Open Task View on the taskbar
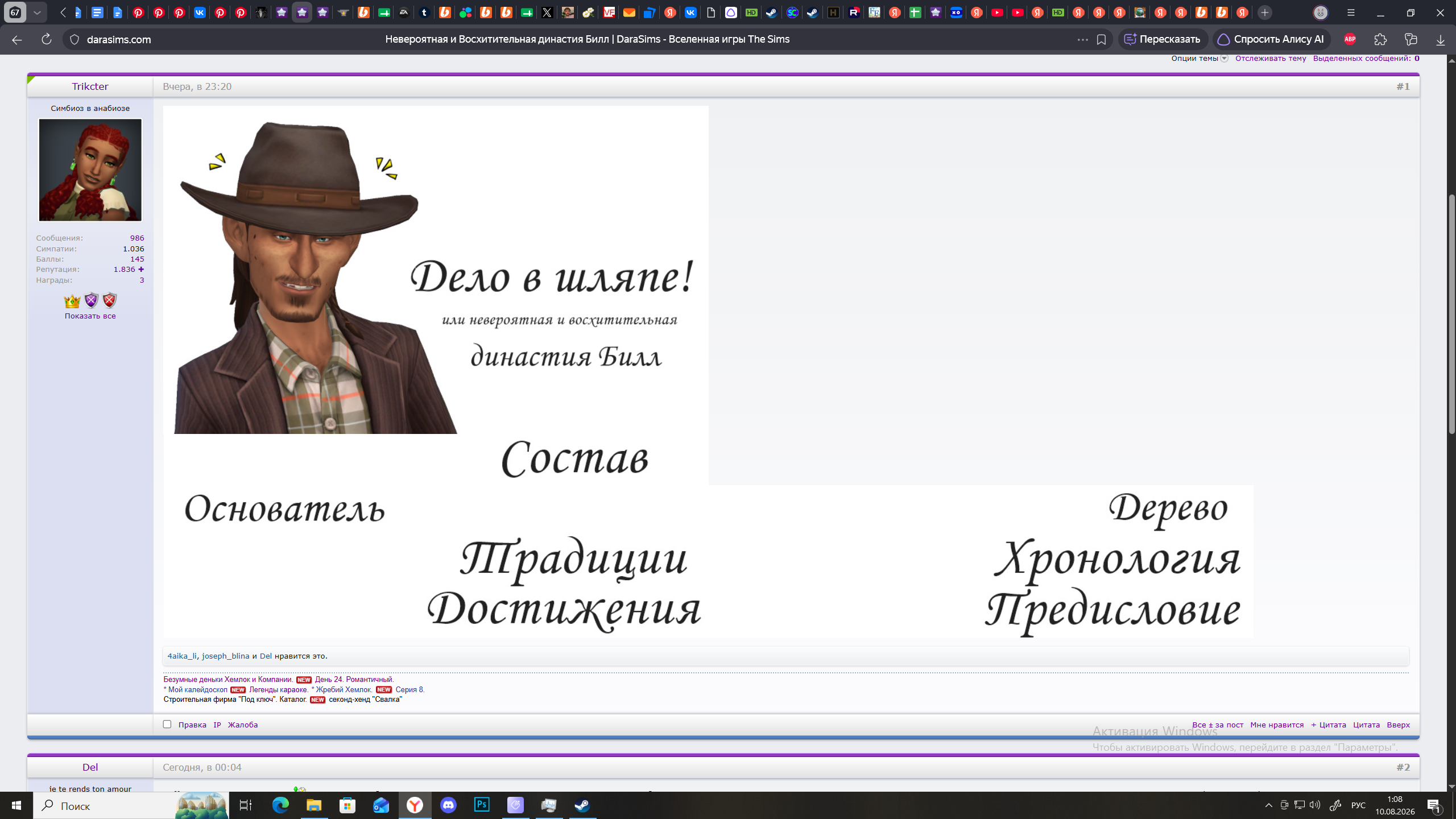Viewport: 1456px width, 819px height. [246, 805]
